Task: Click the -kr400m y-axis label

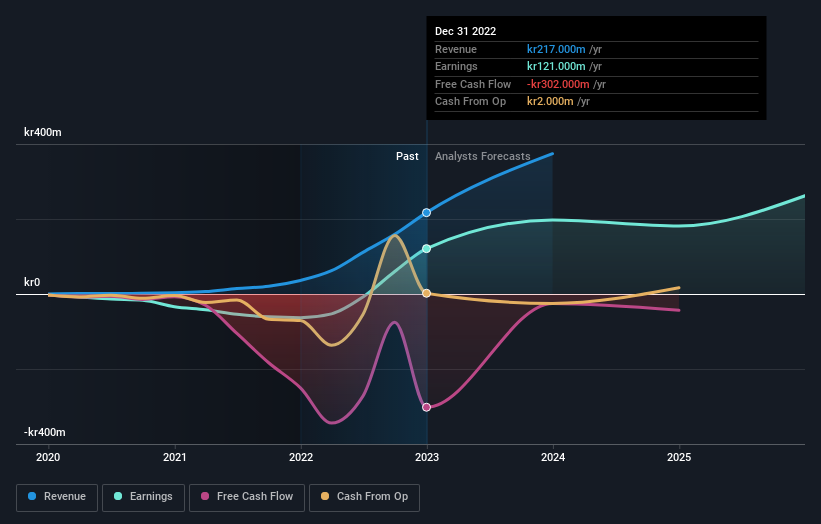Action: [45, 432]
